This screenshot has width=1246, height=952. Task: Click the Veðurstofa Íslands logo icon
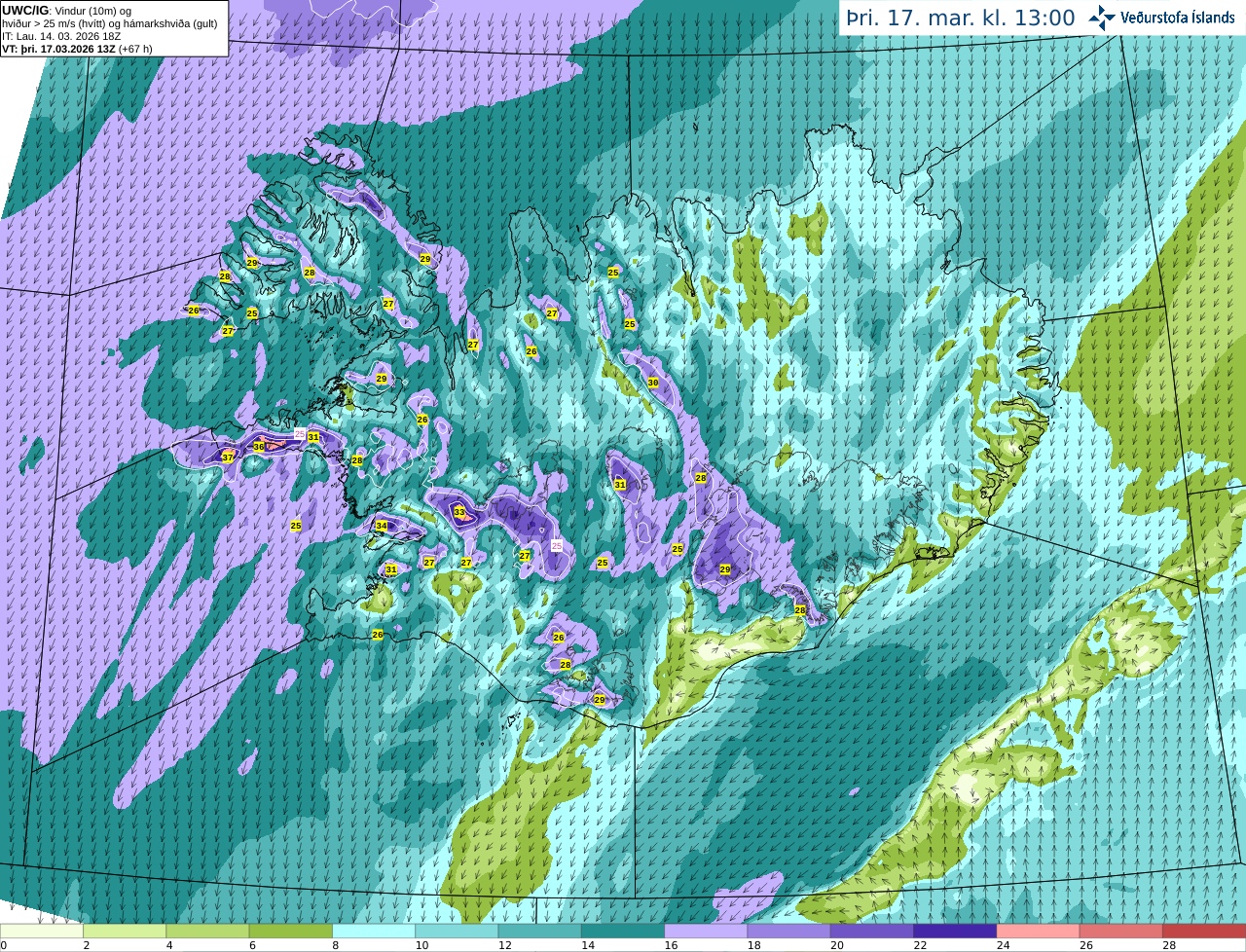pyautogui.click(x=1102, y=18)
